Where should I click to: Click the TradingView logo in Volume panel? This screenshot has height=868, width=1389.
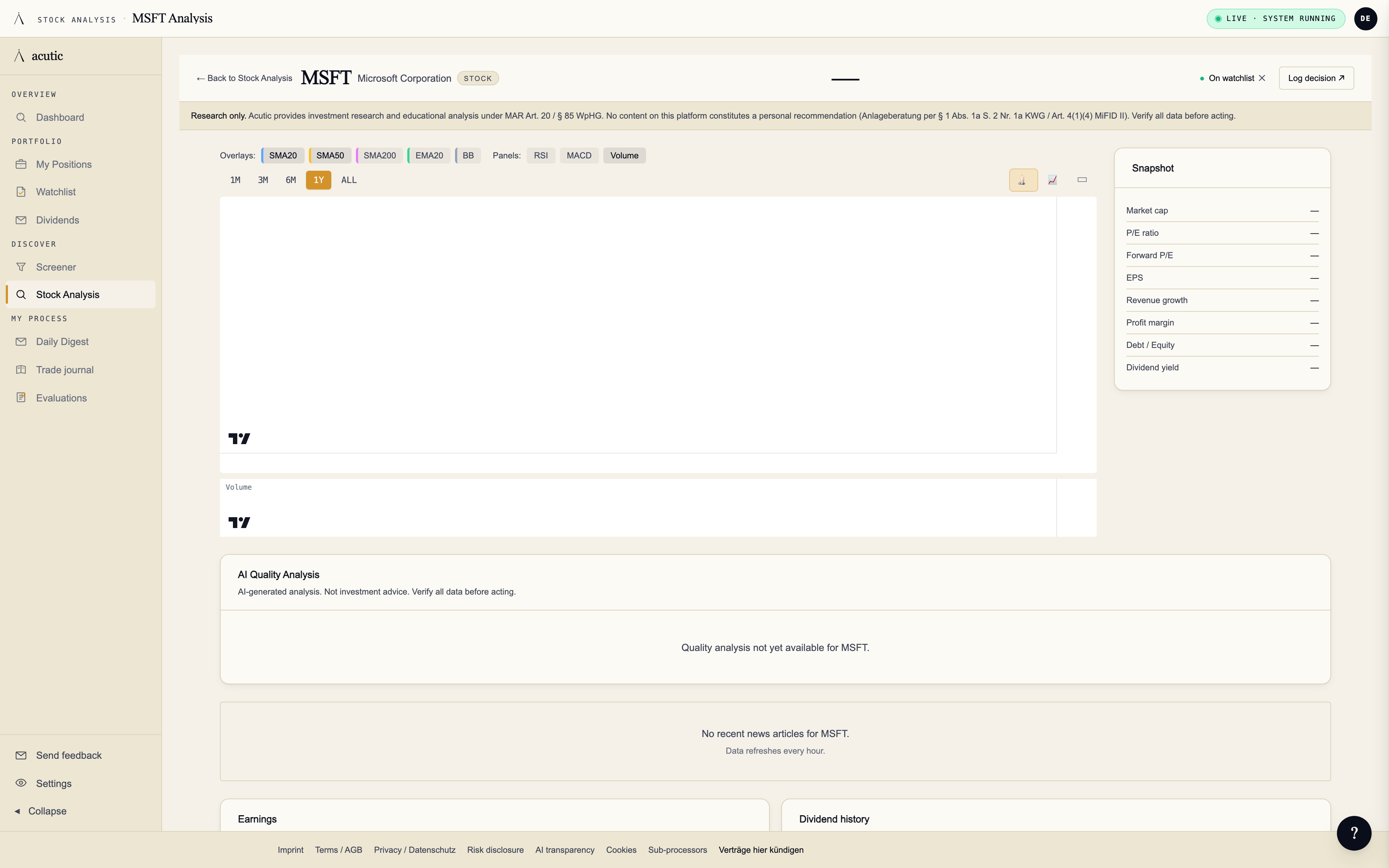pyautogui.click(x=239, y=522)
